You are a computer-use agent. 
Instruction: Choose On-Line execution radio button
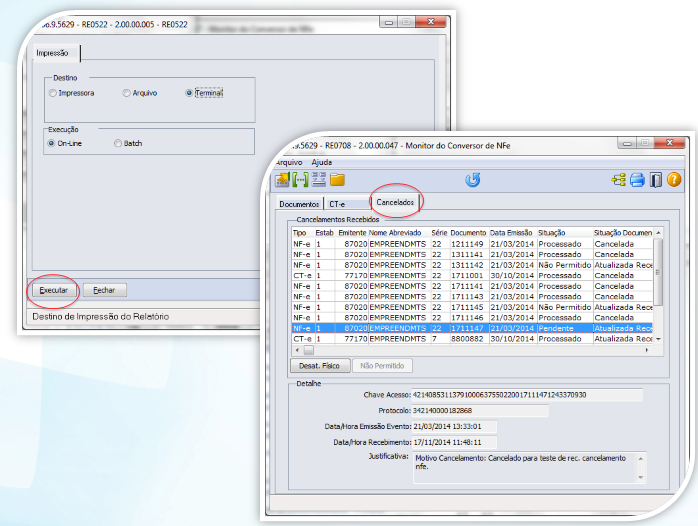51,143
